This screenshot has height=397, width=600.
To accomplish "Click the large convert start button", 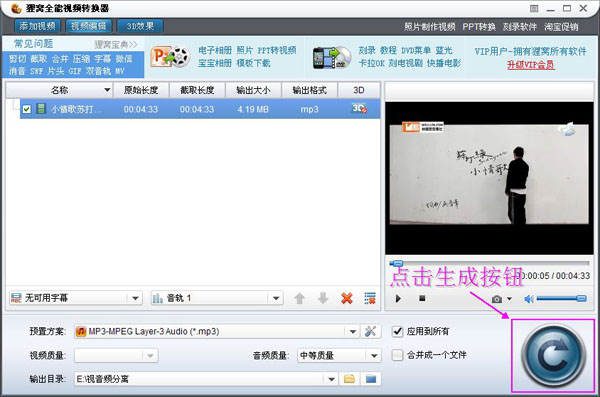I will coord(553,355).
